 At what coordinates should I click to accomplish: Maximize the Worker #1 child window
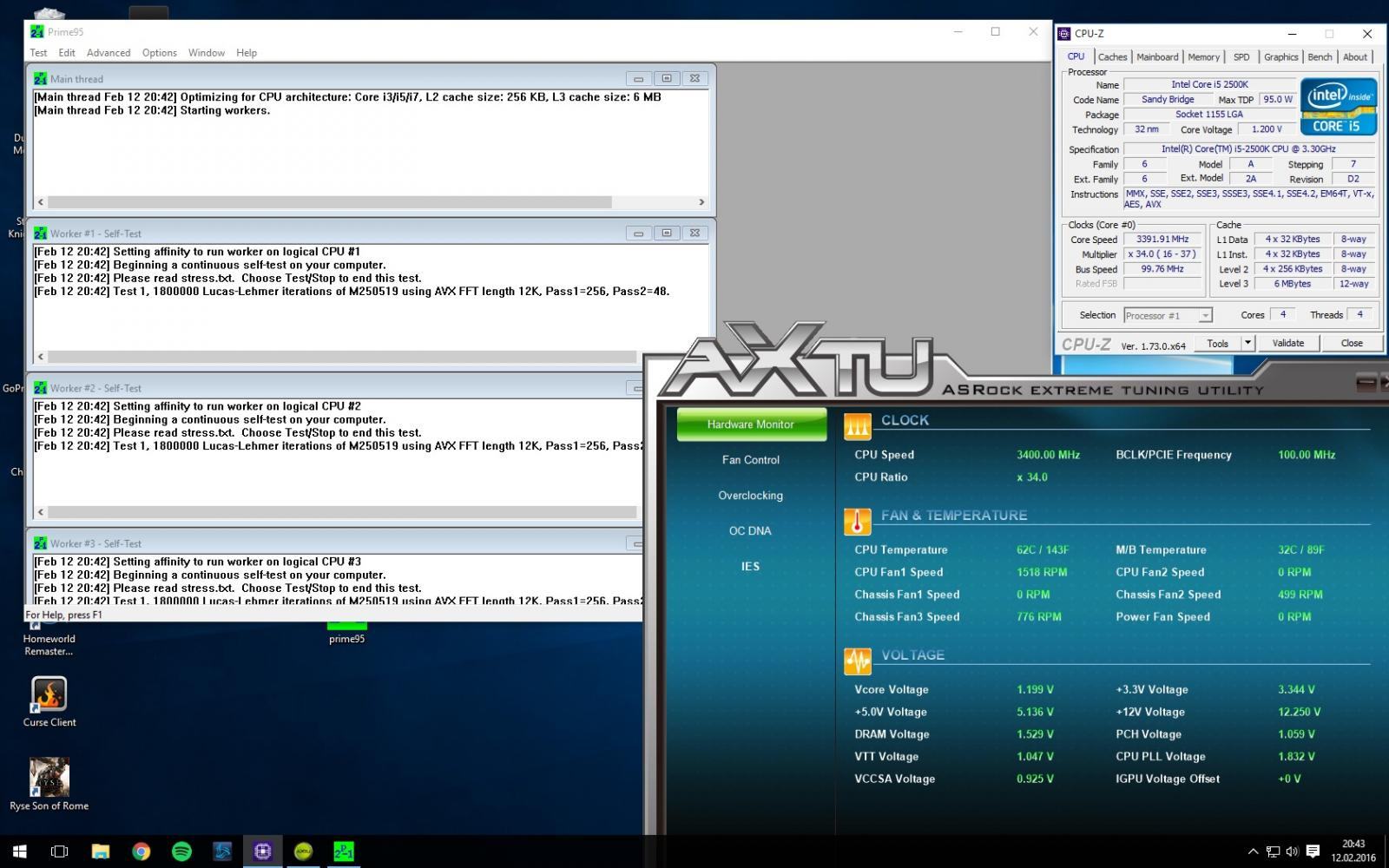click(x=667, y=233)
